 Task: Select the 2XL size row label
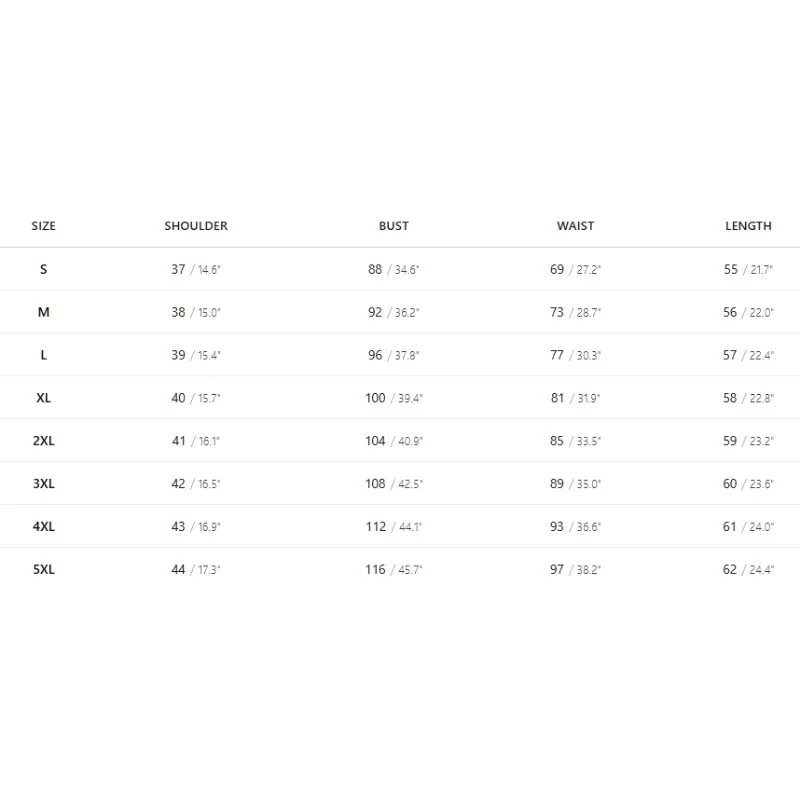[43, 441]
